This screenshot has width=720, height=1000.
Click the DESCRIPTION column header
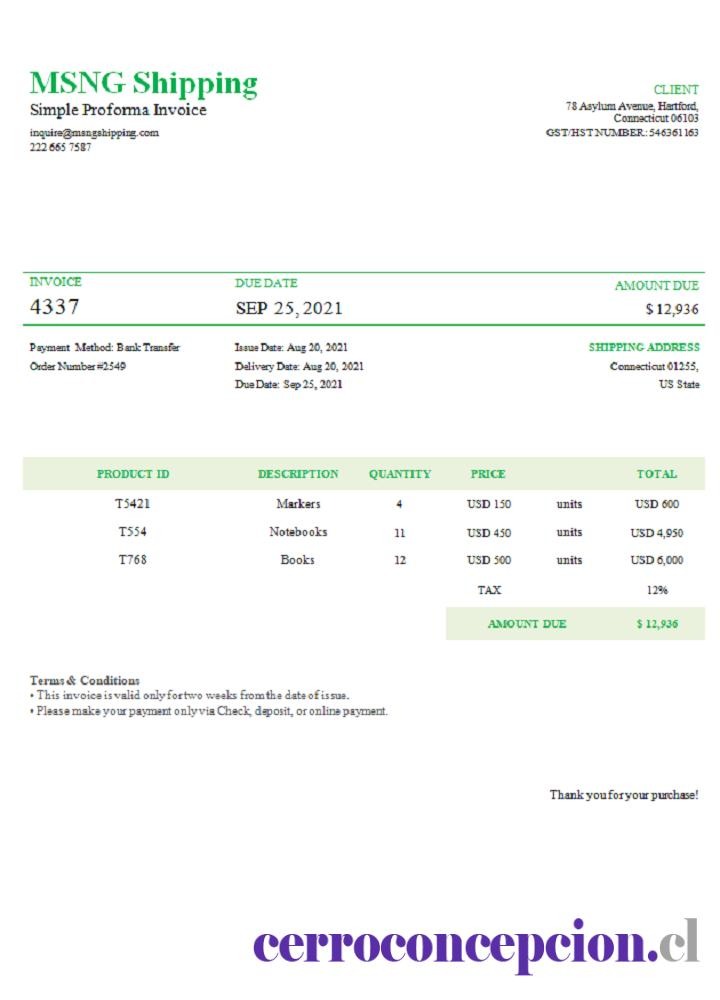pos(298,474)
